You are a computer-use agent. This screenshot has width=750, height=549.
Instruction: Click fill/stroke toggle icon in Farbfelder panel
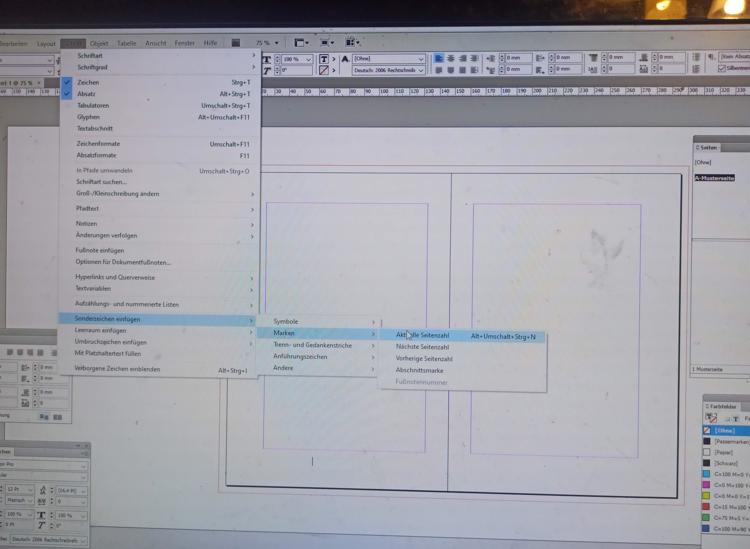[x=711, y=418]
